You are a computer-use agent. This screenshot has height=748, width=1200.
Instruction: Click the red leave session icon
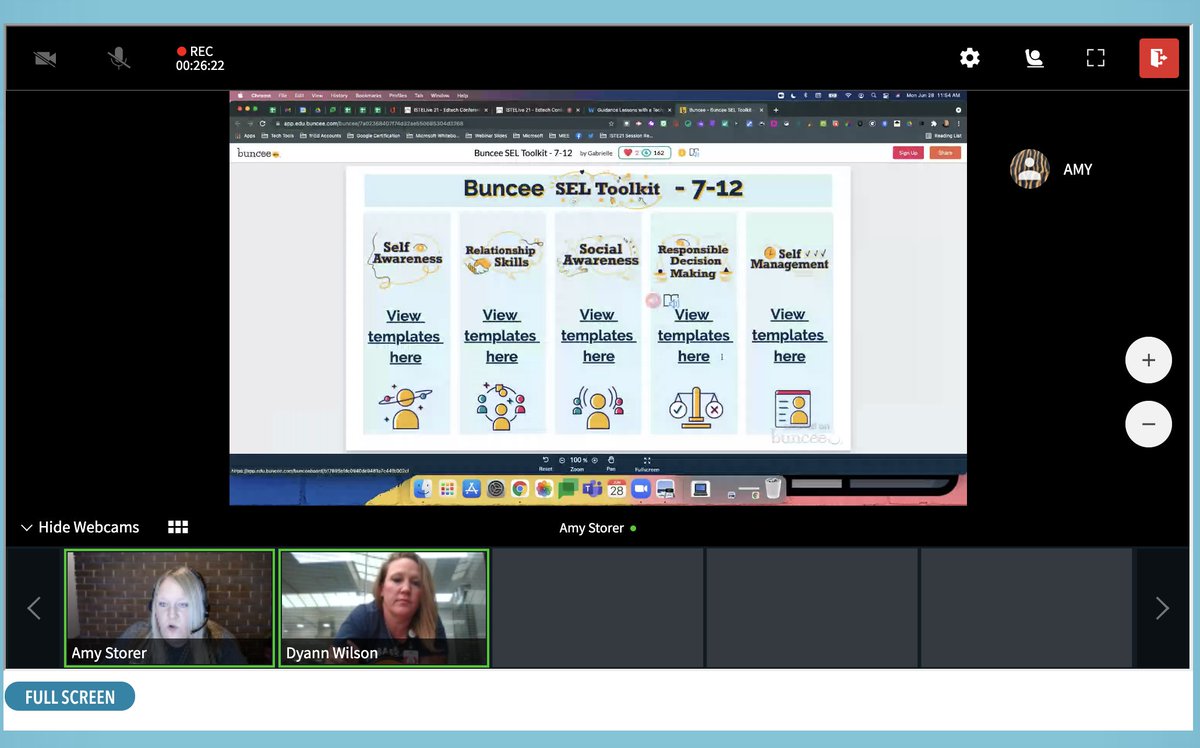[x=1158, y=58]
